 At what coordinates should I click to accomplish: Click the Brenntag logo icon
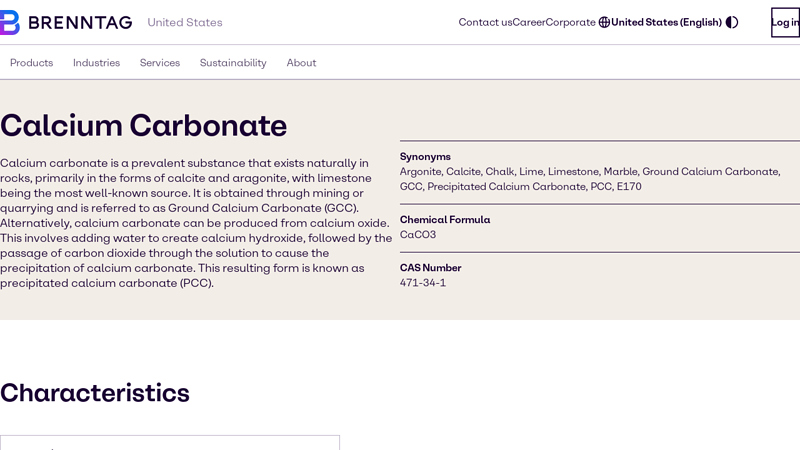(x=9, y=22)
